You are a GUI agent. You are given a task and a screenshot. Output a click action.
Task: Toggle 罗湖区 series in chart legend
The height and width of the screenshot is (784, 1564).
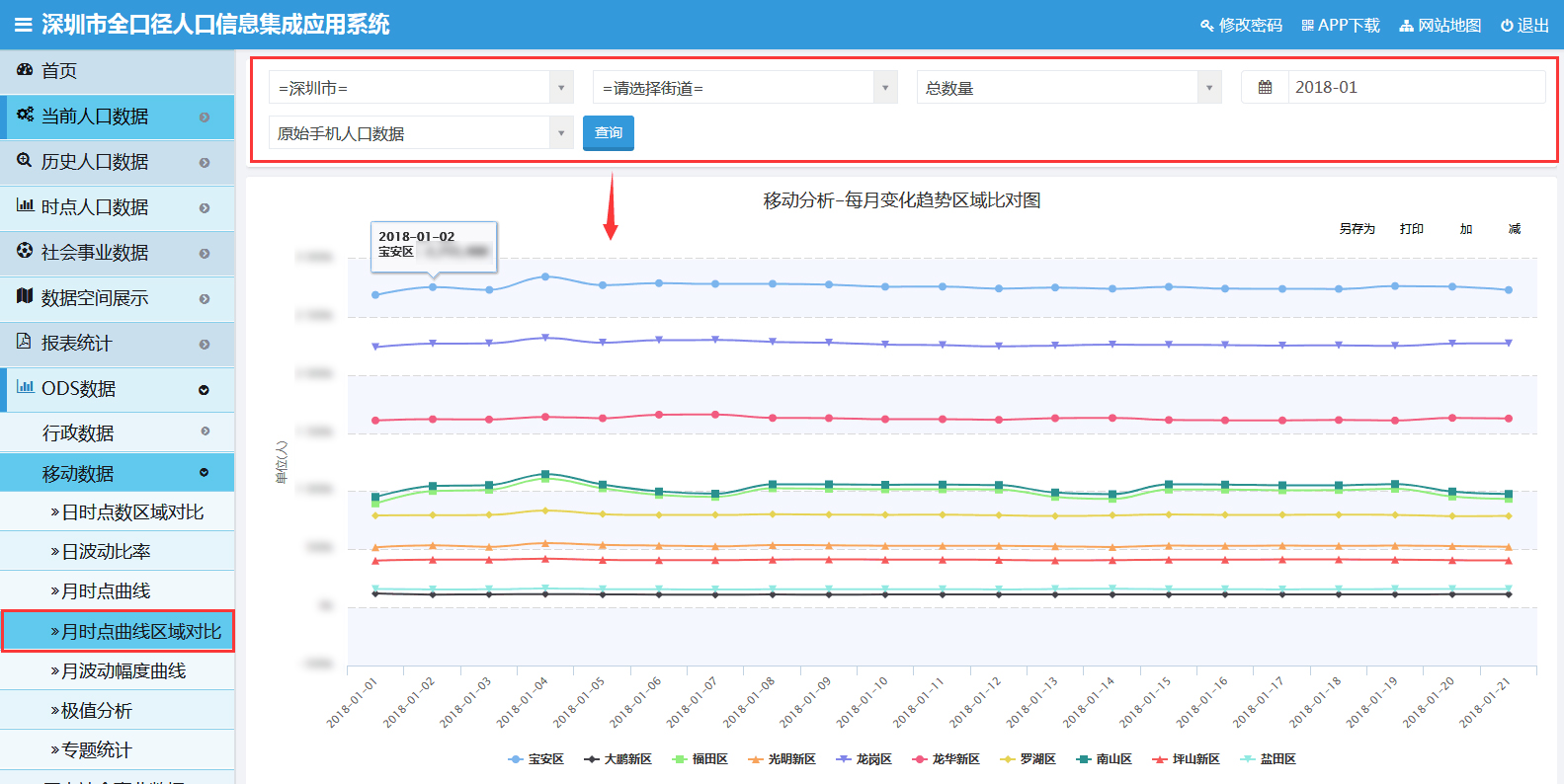coord(1028,759)
